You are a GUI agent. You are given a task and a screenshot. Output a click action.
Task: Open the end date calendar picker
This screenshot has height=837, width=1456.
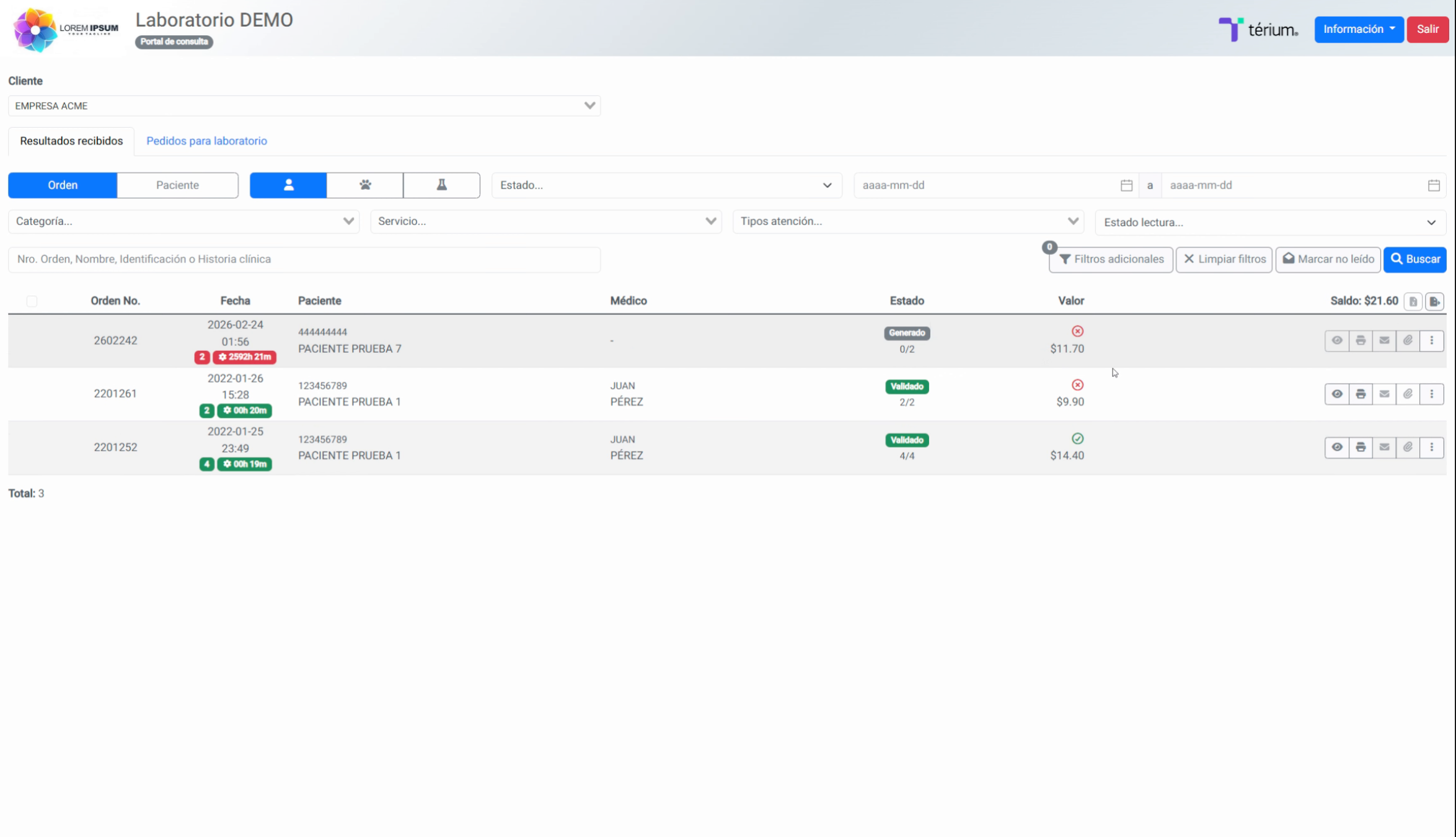tap(1434, 185)
